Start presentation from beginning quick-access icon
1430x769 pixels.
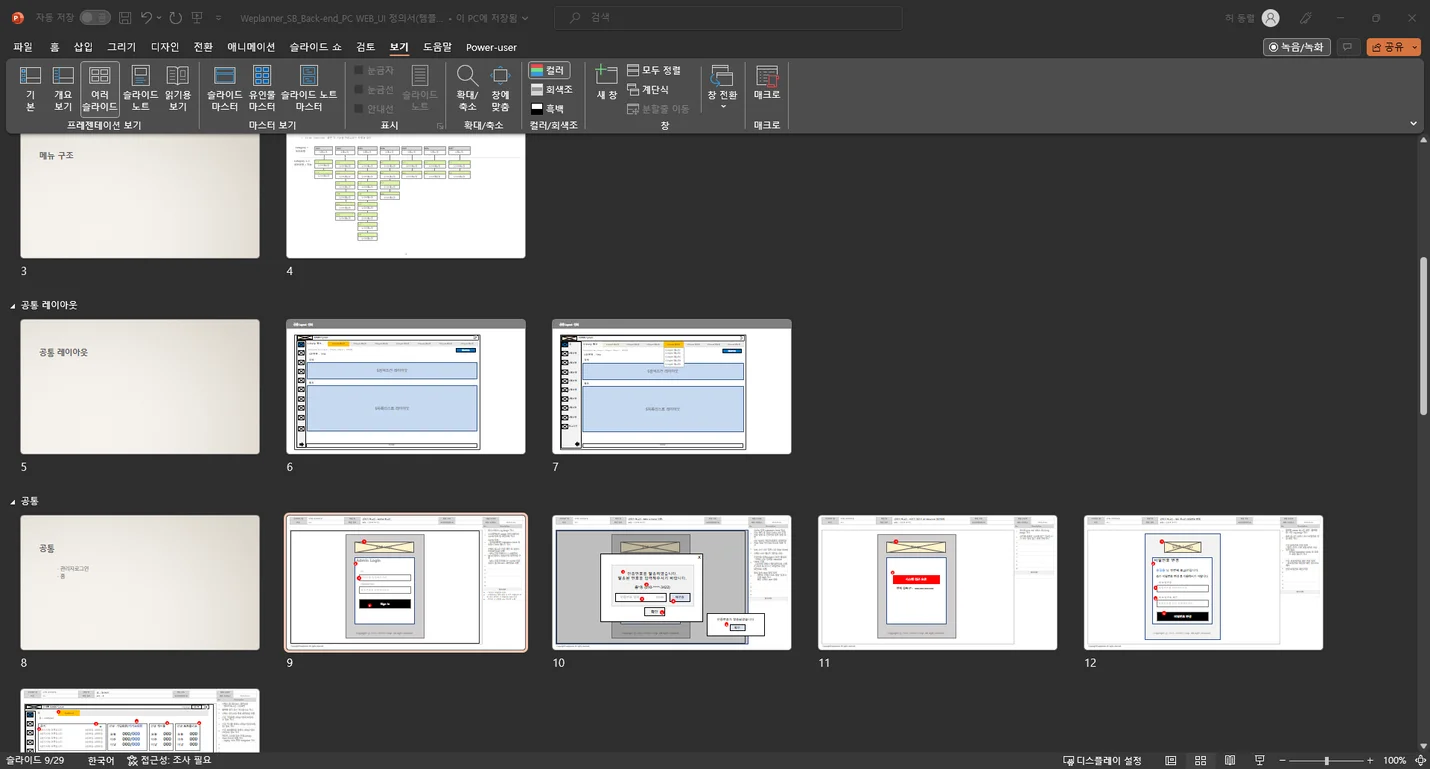[198, 18]
